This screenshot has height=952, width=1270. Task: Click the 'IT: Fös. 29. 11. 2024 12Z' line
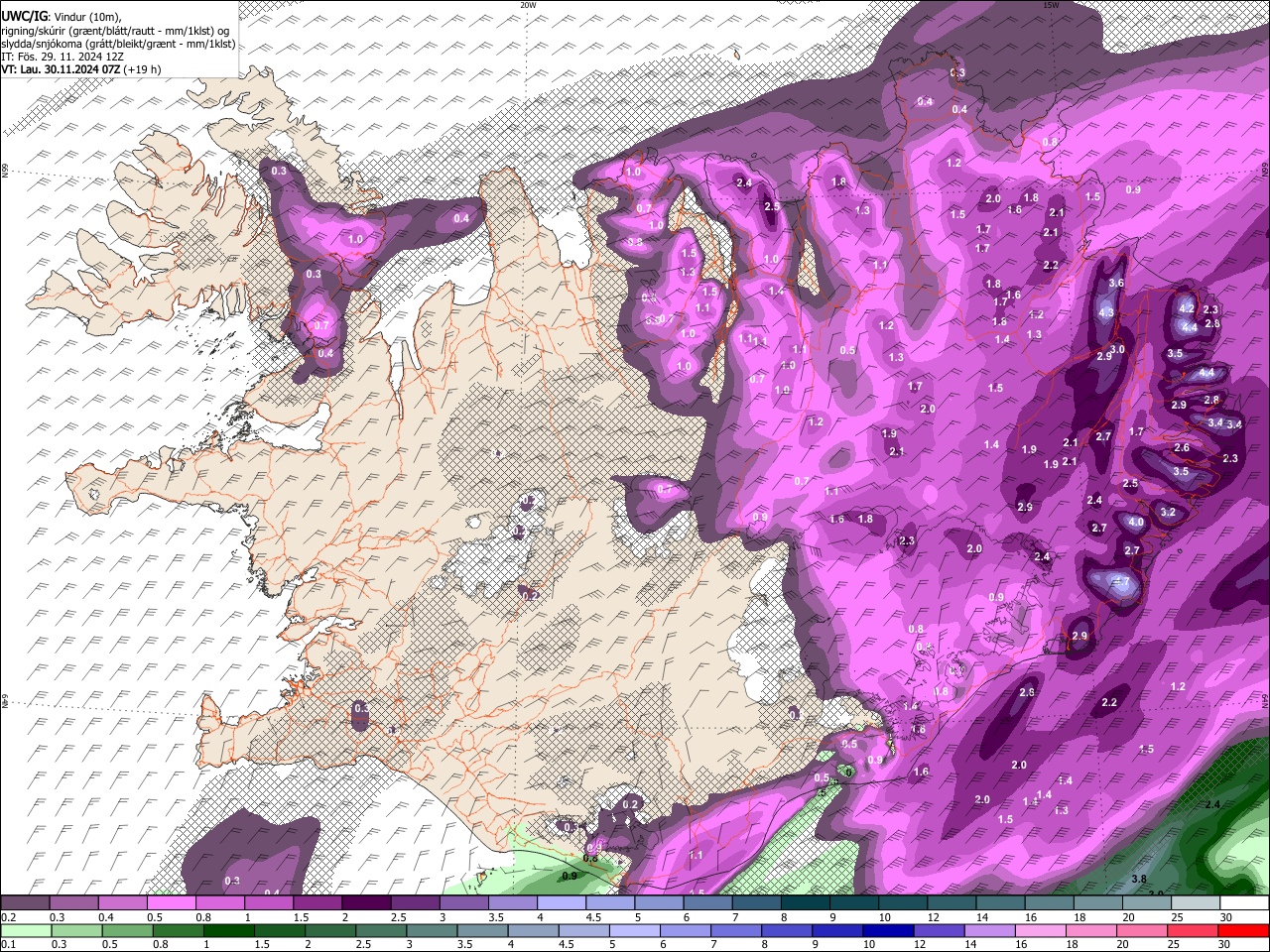click(x=63, y=57)
